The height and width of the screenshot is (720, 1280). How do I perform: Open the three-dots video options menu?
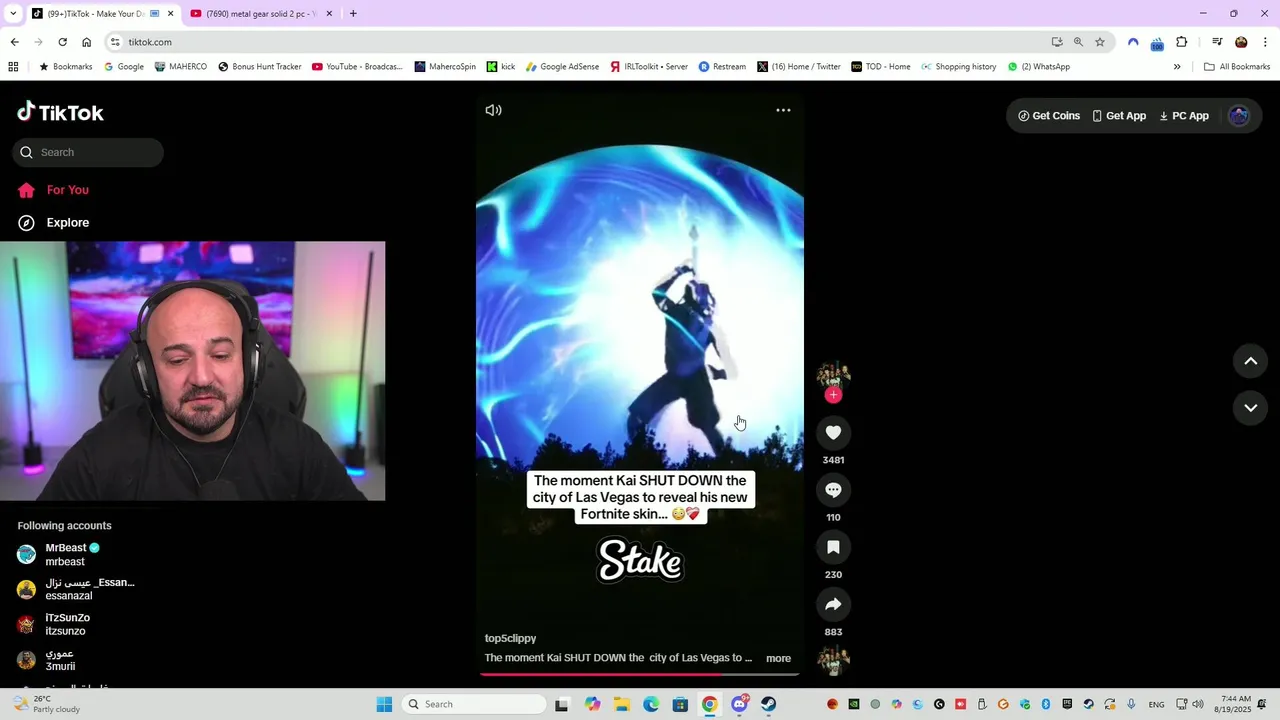(783, 110)
